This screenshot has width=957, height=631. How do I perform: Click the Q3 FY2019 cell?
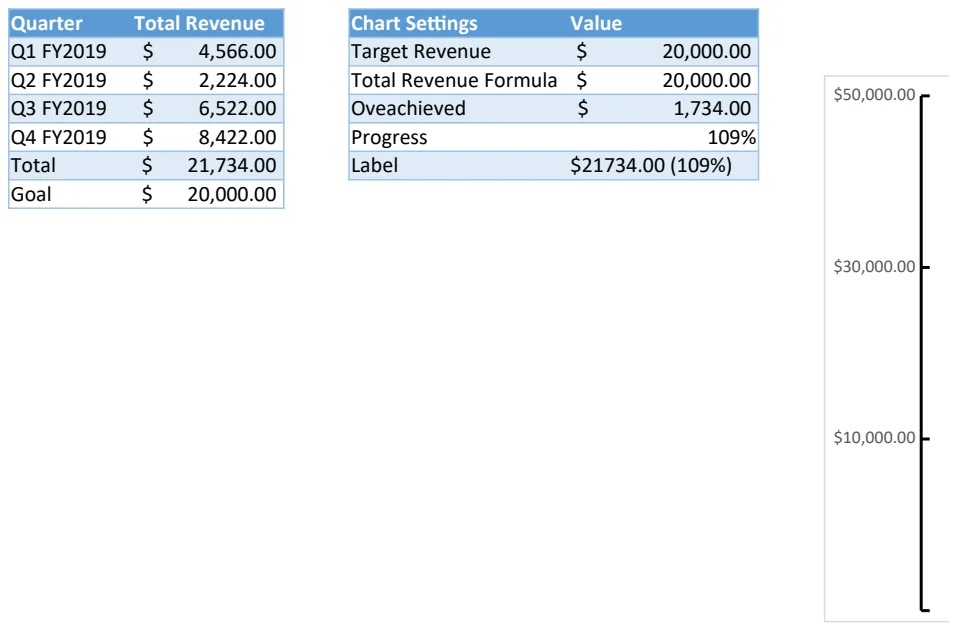tap(70, 108)
